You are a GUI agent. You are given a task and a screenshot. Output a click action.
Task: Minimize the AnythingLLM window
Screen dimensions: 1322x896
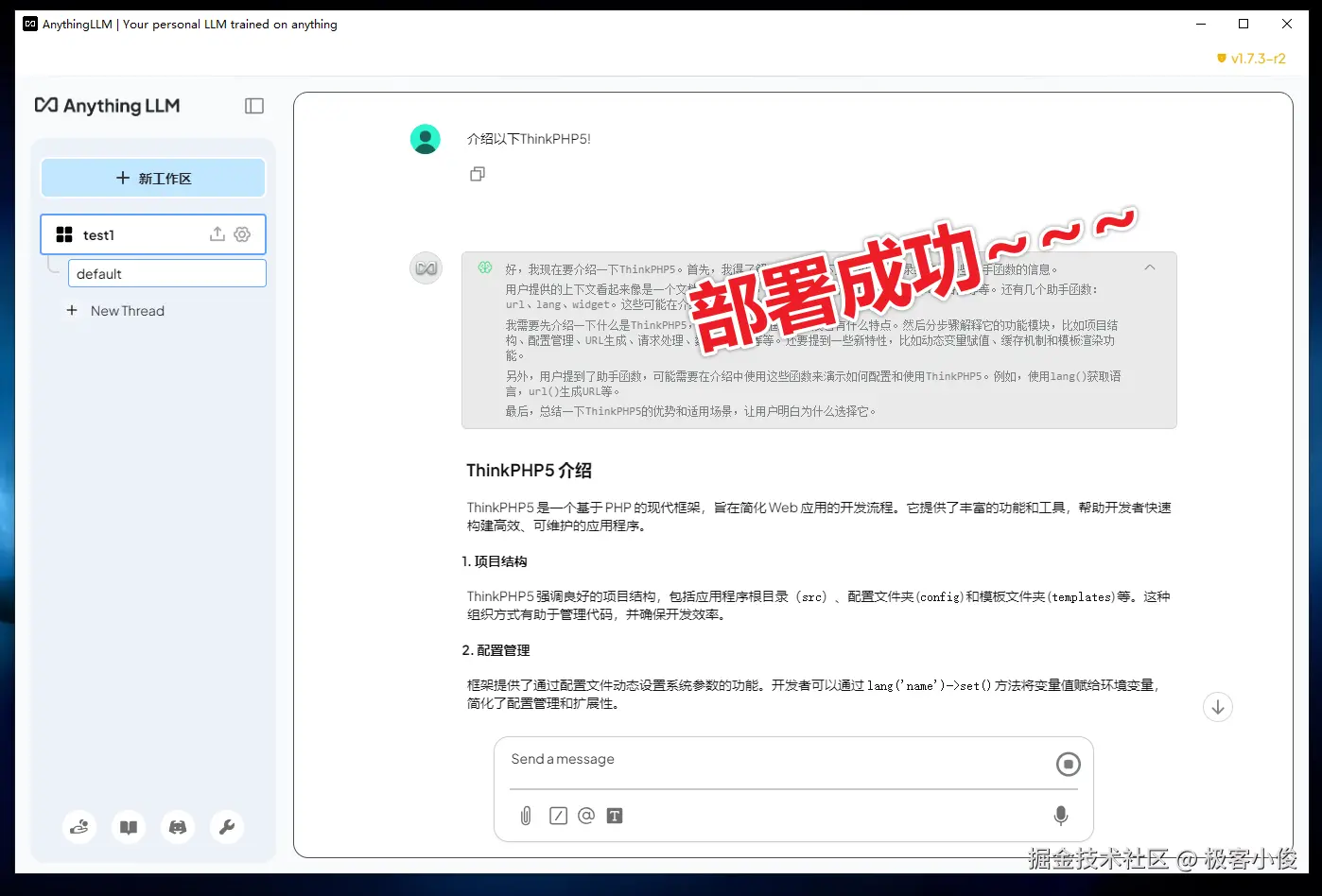click(1201, 24)
